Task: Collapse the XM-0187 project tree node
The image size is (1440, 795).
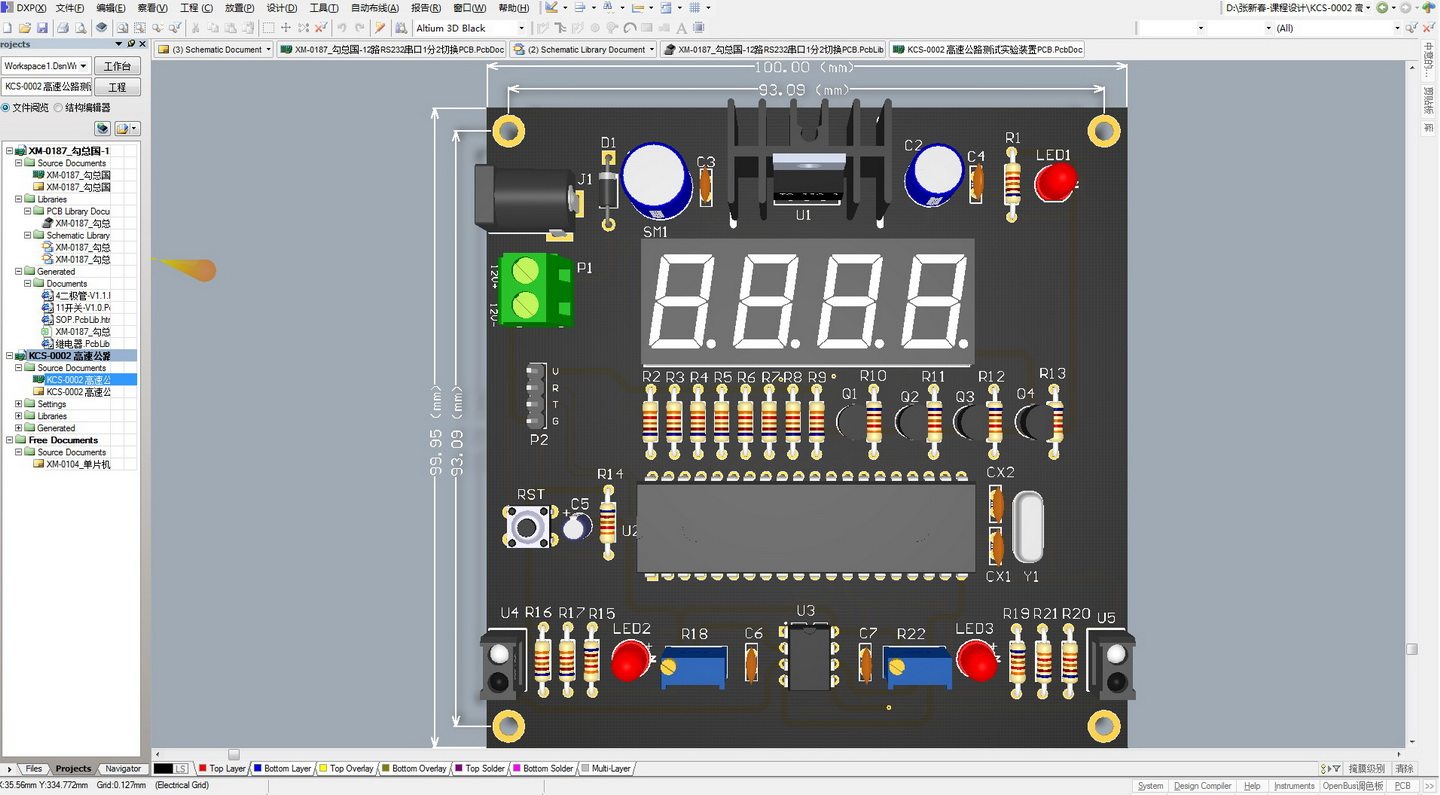Action: pos(9,151)
